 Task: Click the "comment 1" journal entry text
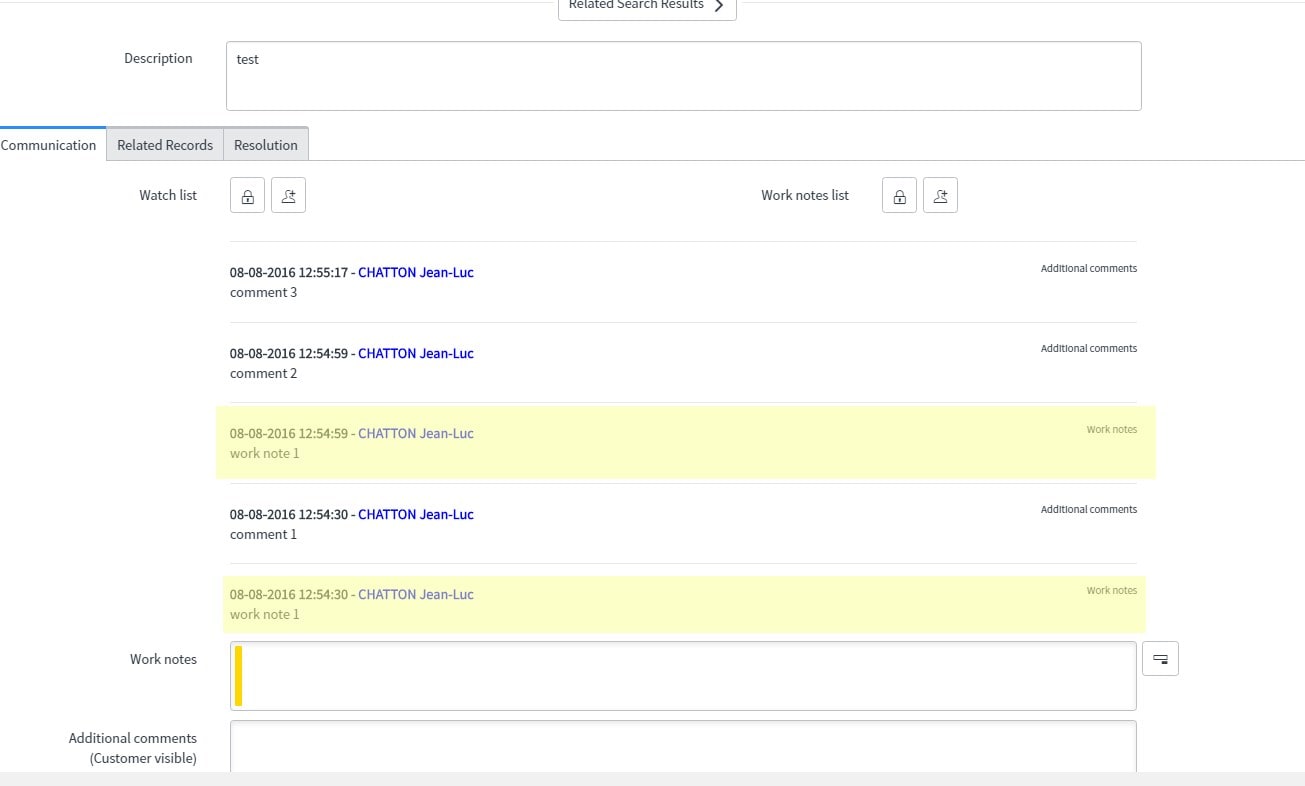pyautogui.click(x=263, y=534)
